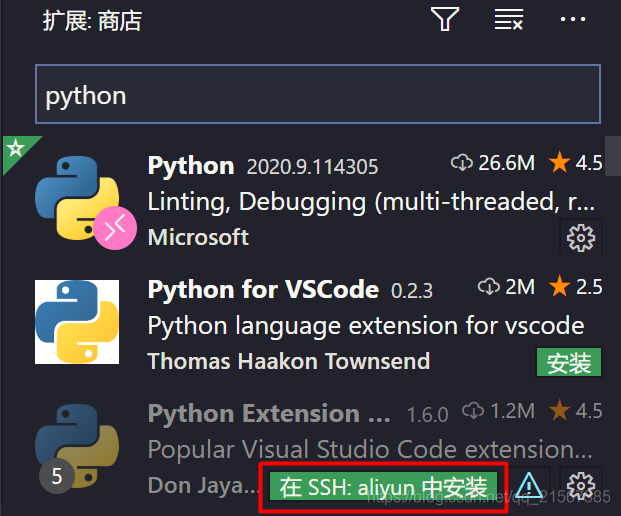
Task: Click Don Jaya... publisher name
Action: 203,486
